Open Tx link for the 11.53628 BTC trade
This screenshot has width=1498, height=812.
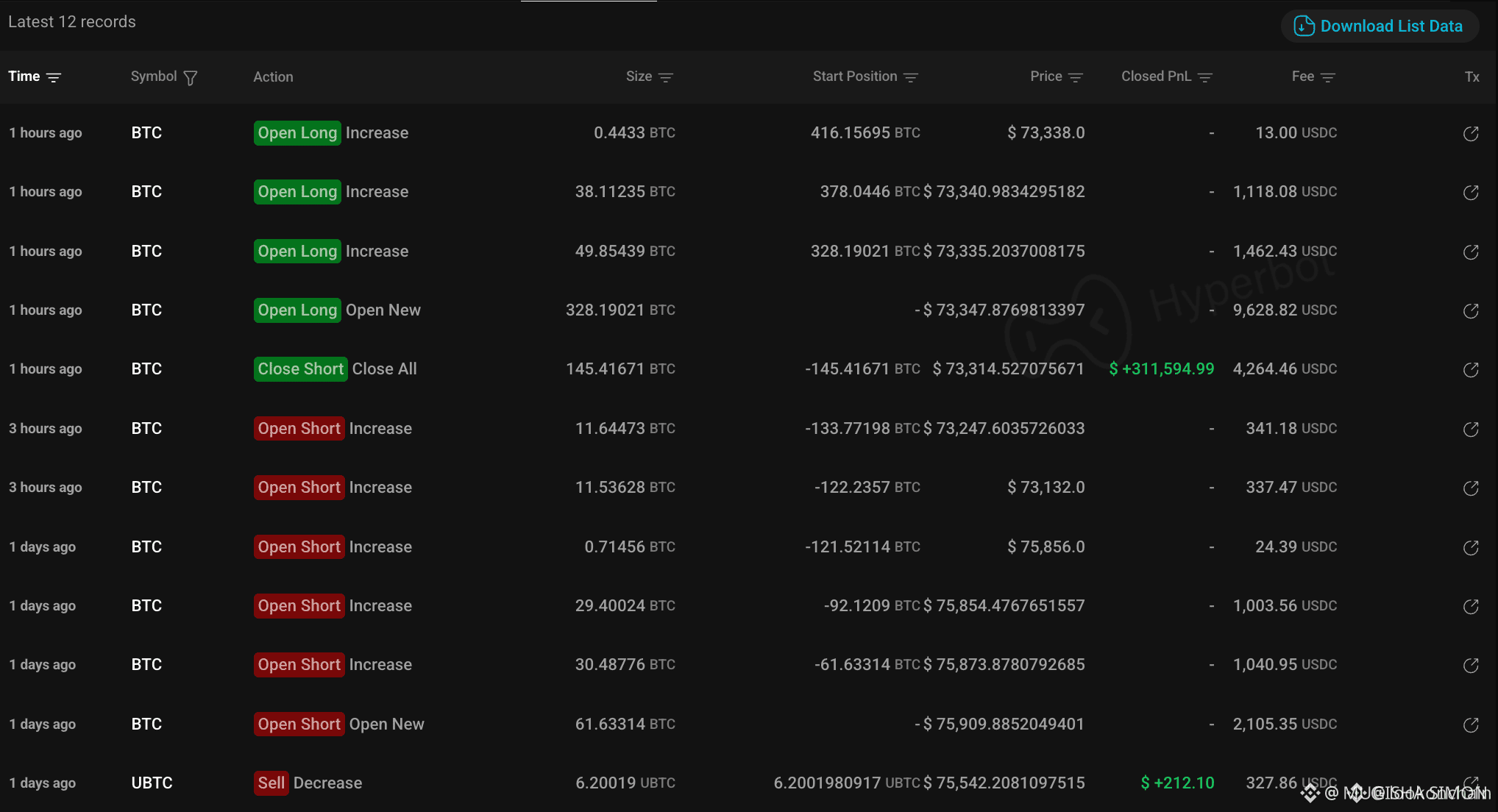[1471, 488]
